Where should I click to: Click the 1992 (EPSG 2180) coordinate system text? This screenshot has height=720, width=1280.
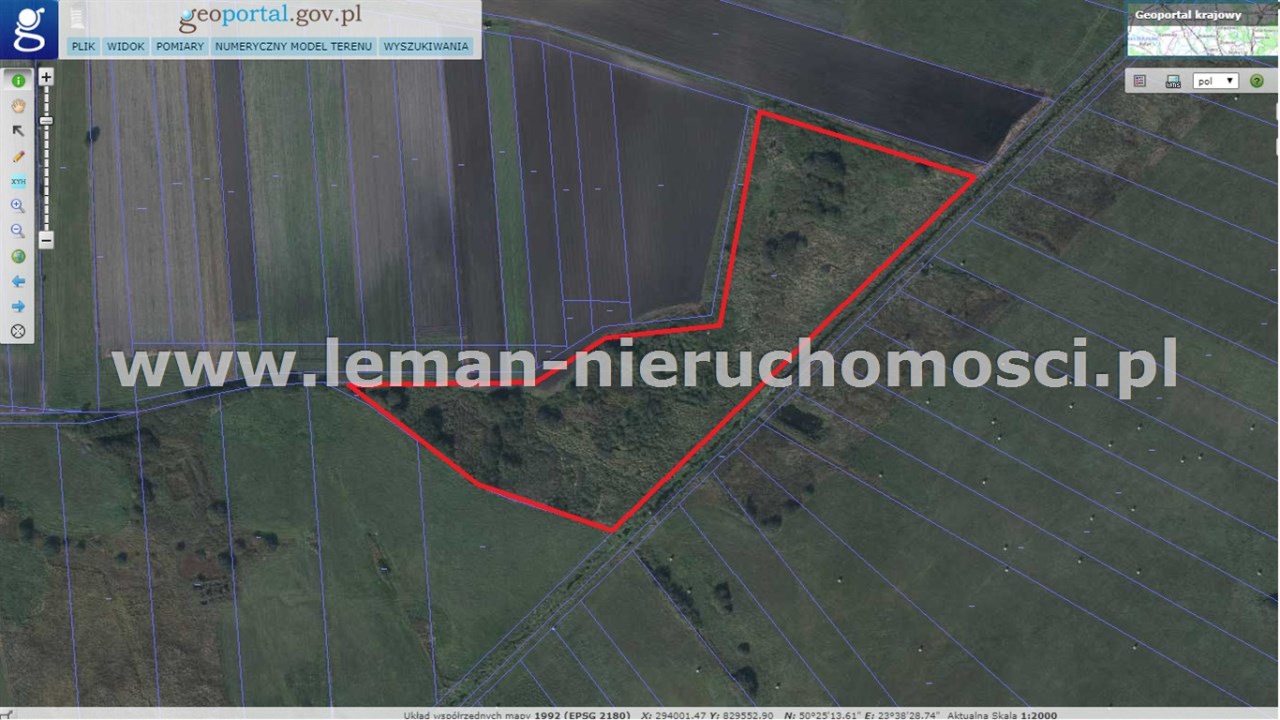tap(582, 715)
